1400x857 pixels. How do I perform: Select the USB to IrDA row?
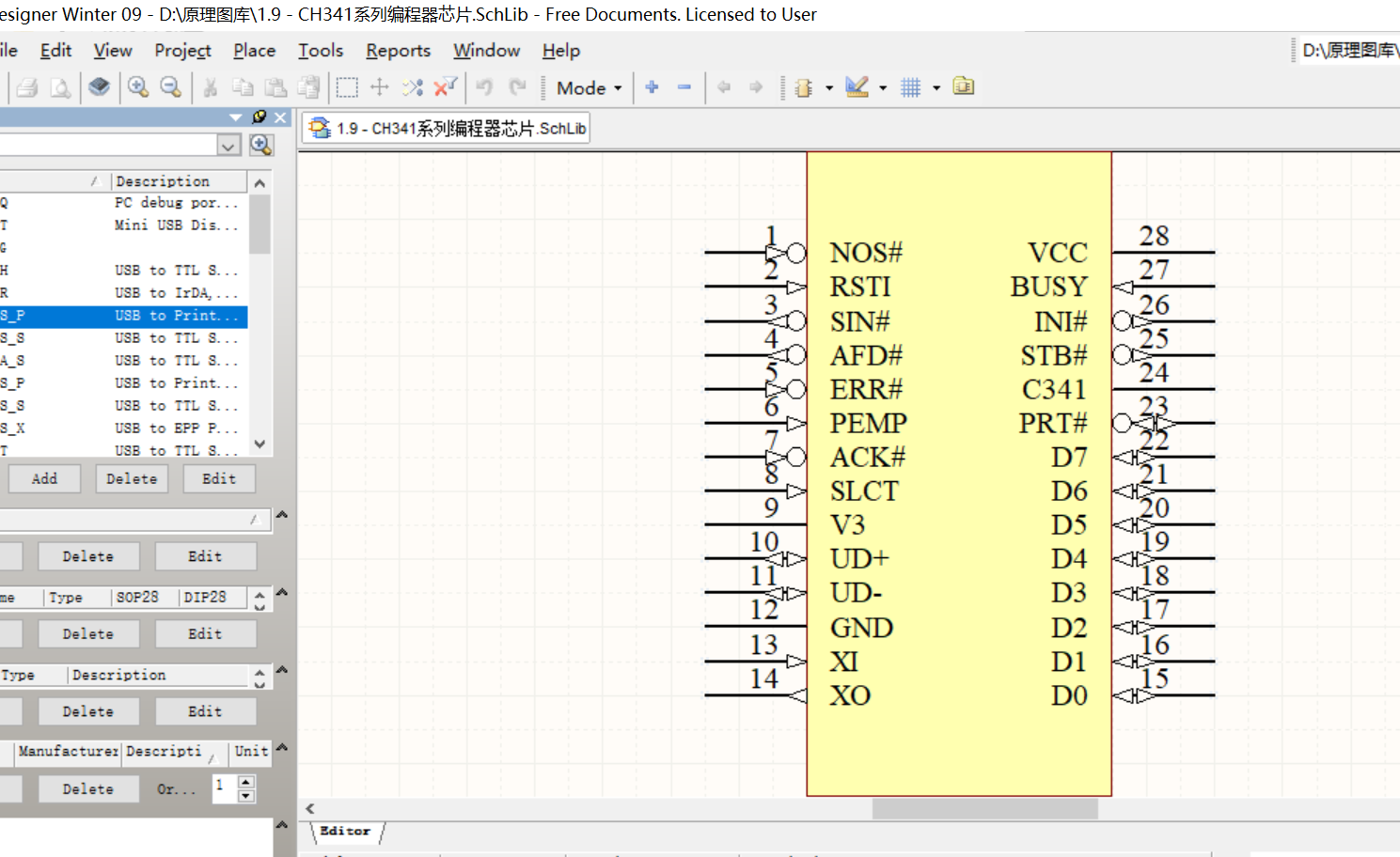pyautogui.click(x=122, y=294)
